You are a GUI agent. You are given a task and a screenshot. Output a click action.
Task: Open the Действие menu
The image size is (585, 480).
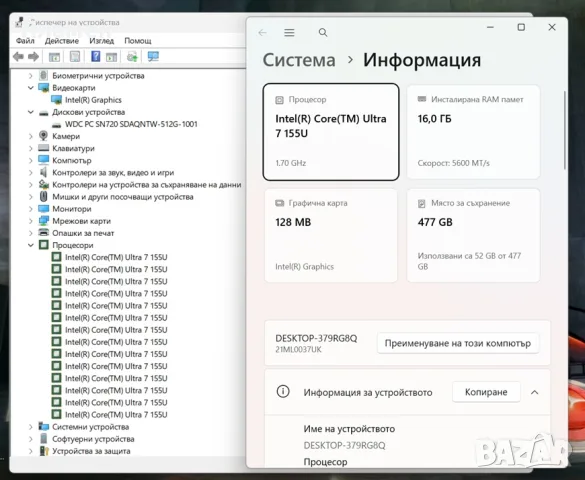(62, 41)
